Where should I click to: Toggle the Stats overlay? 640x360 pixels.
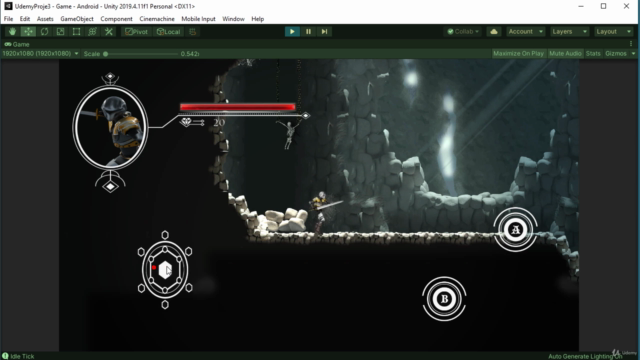(593, 53)
